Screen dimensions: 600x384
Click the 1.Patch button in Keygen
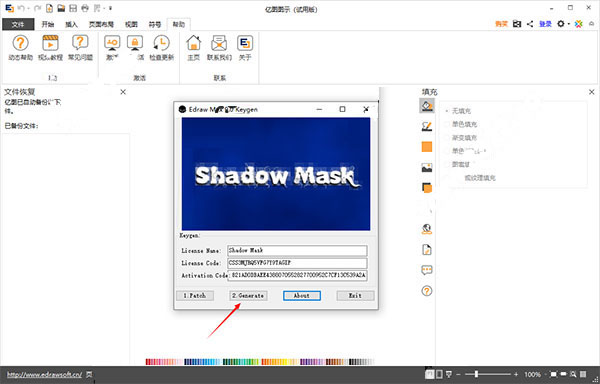tap(195, 296)
